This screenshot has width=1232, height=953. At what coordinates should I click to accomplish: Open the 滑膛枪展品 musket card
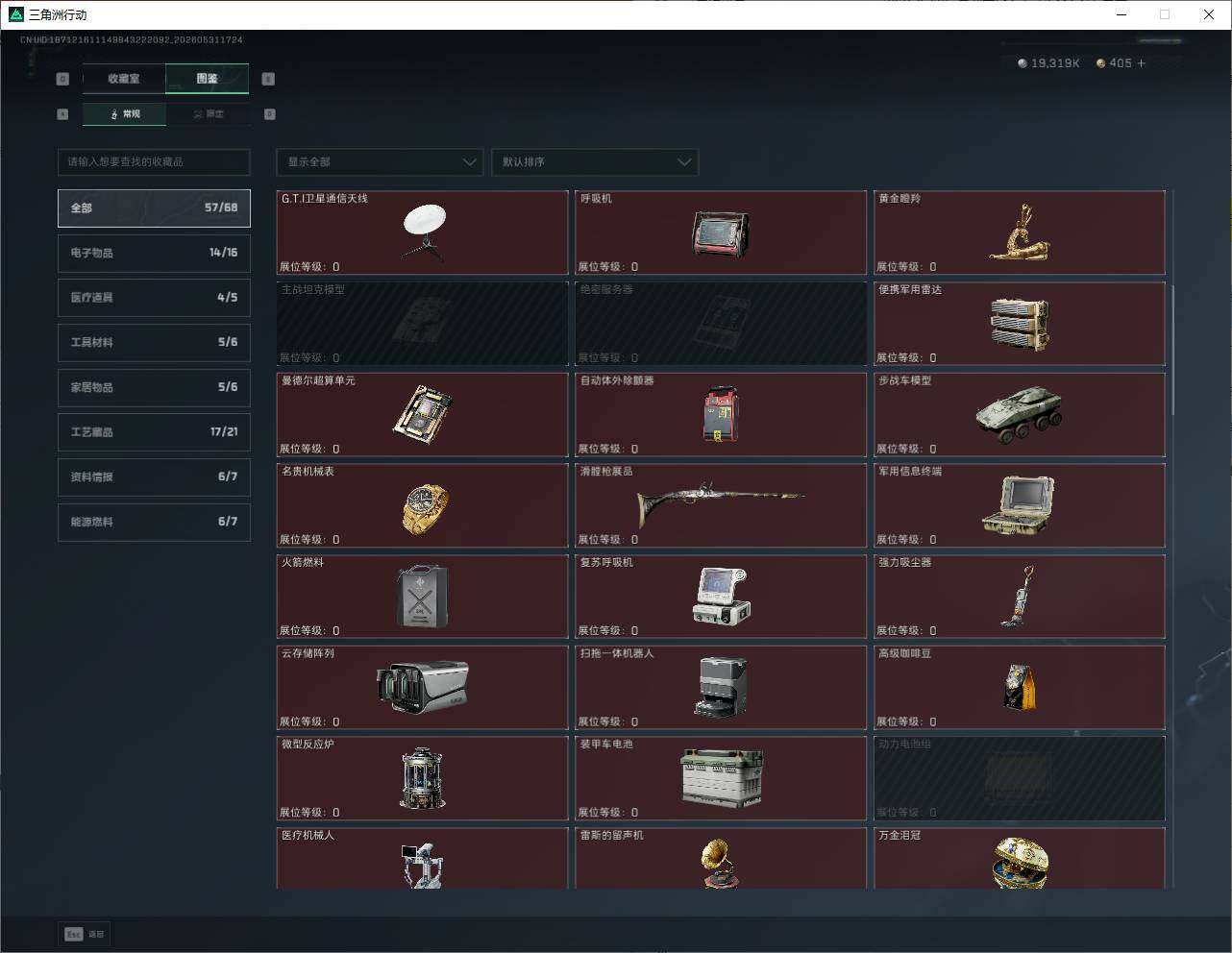(721, 505)
